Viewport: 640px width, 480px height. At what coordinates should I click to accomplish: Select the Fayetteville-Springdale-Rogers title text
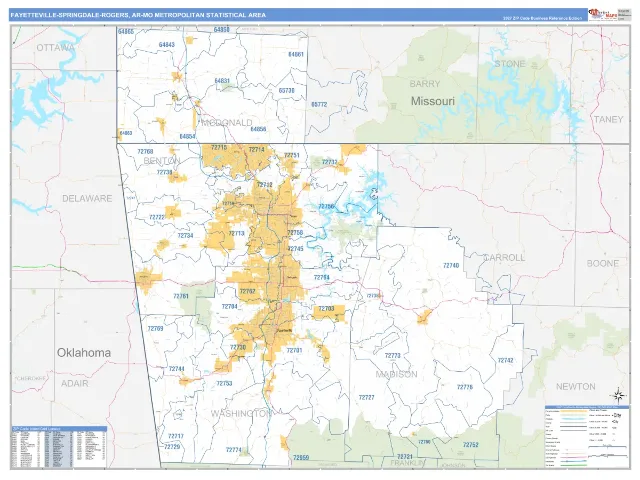(138, 15)
